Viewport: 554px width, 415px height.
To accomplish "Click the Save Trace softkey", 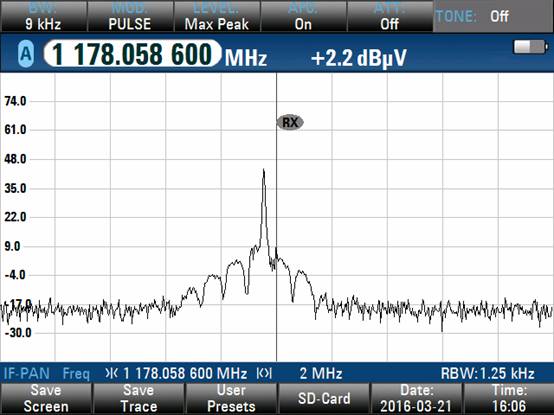I will click(x=138, y=399).
